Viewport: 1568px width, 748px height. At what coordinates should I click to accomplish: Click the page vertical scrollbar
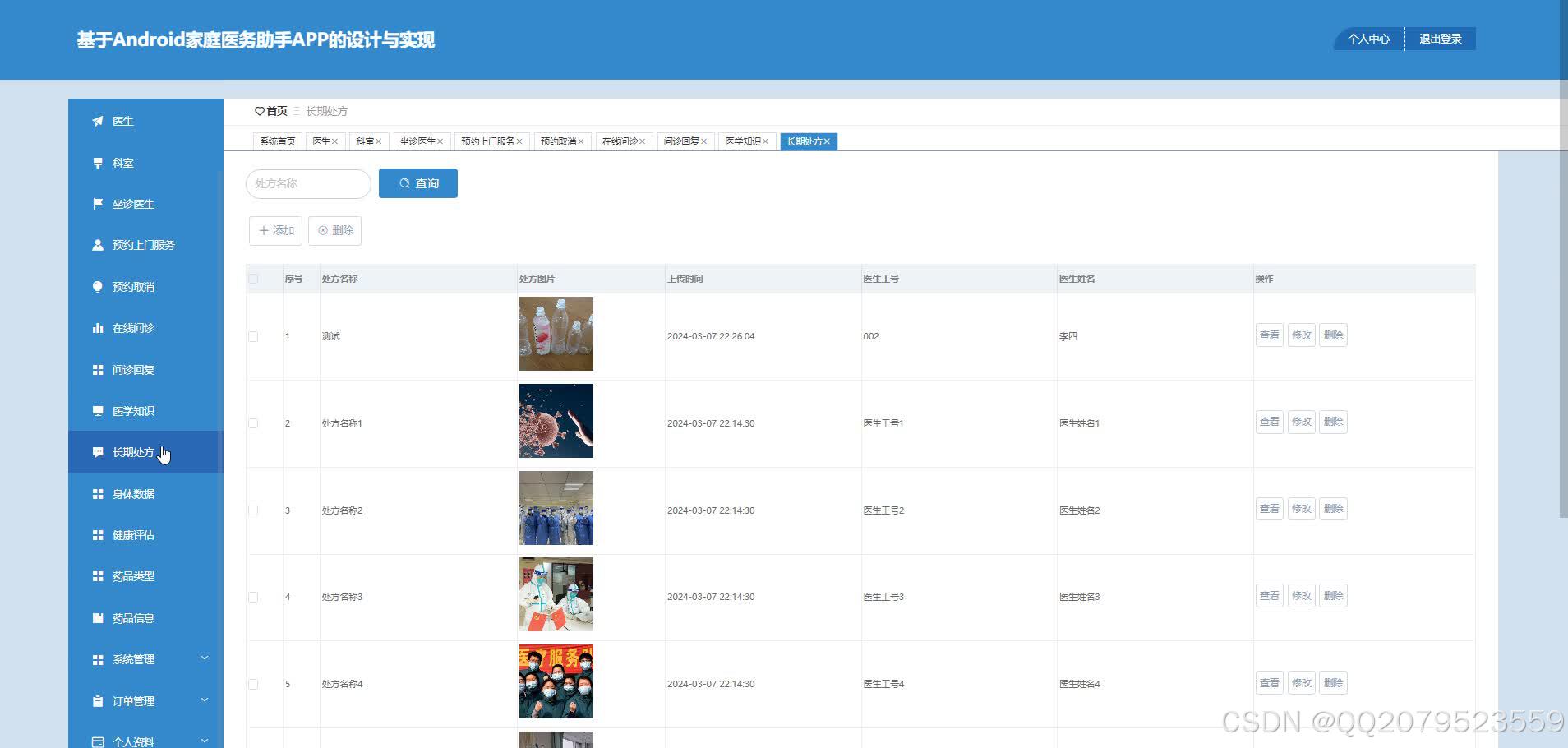click(1563, 259)
